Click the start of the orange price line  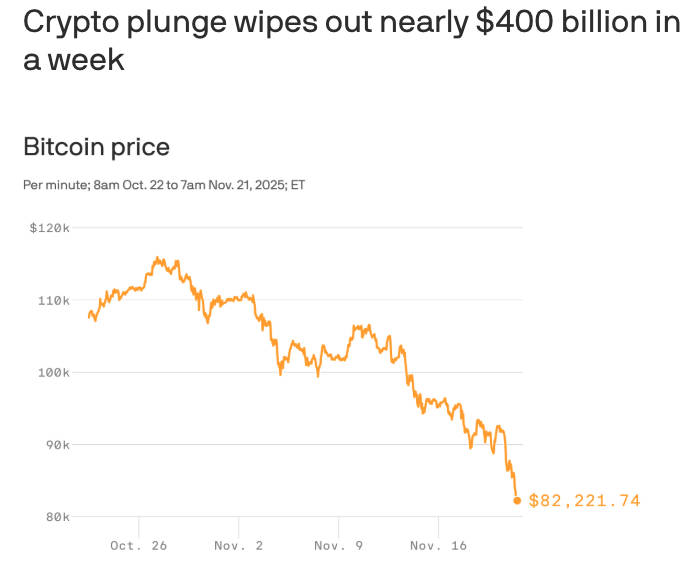(89, 316)
